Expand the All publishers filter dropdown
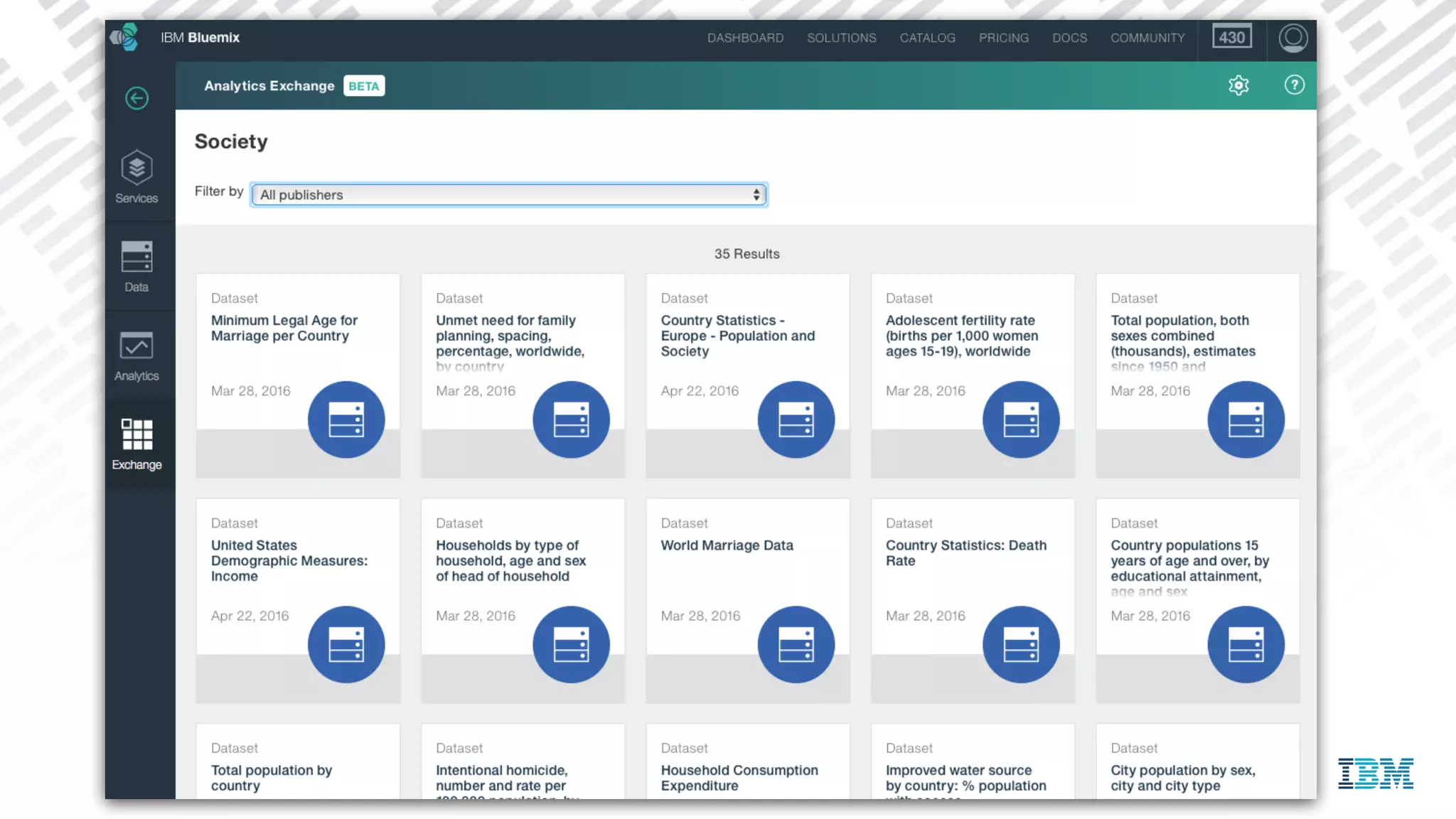 (508, 195)
